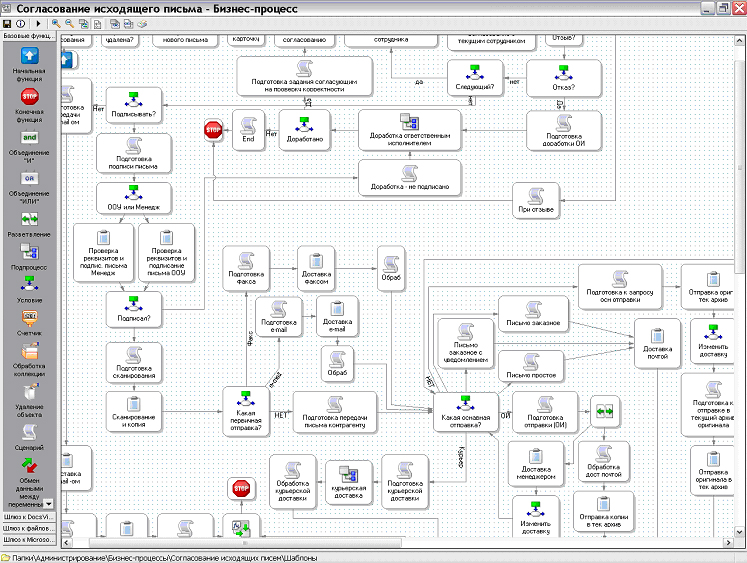Image resolution: width=747 pixels, height=563 pixels.
Task: Select the 'Подпроцесс' palette icon
Action: [x=30, y=252]
